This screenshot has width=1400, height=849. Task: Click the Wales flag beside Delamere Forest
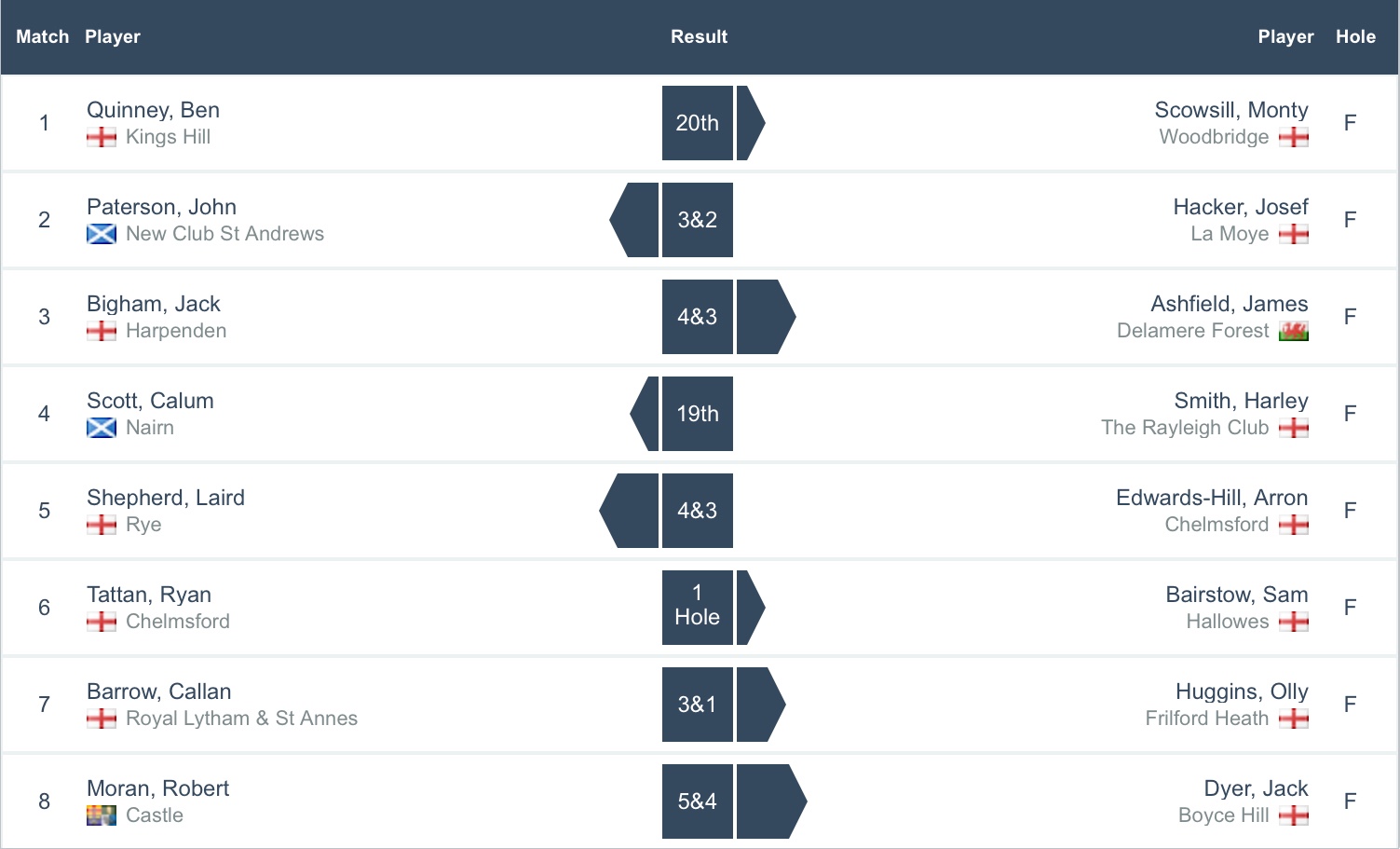point(1294,331)
